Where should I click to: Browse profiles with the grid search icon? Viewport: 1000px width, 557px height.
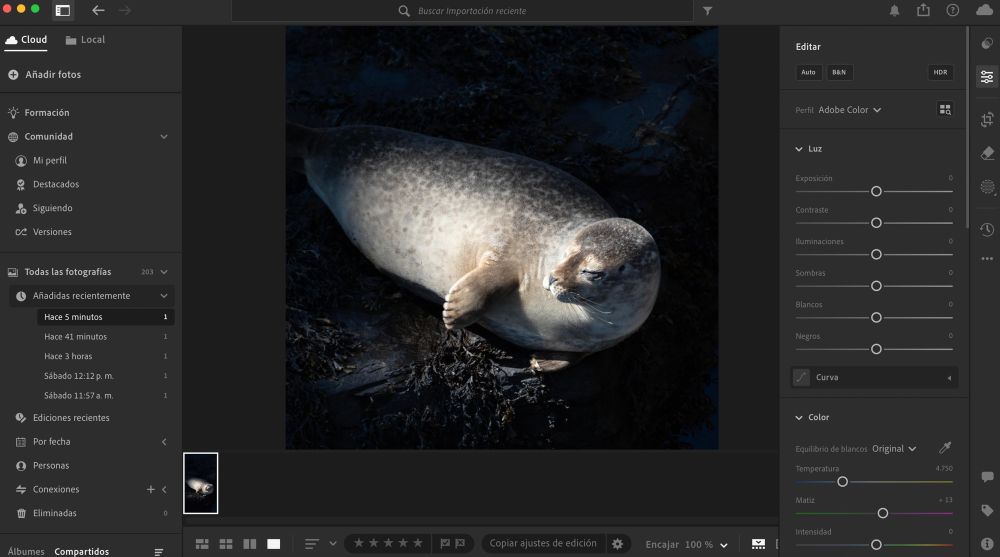tap(945, 110)
